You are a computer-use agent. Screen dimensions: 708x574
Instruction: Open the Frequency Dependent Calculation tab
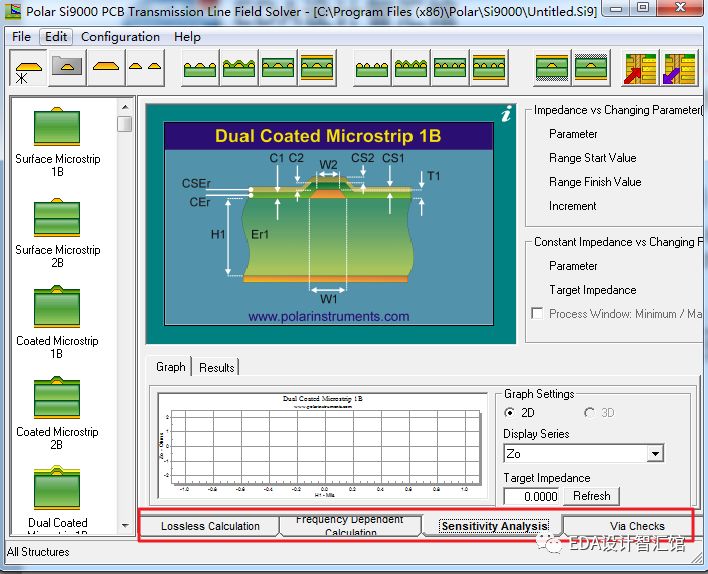click(x=350, y=526)
